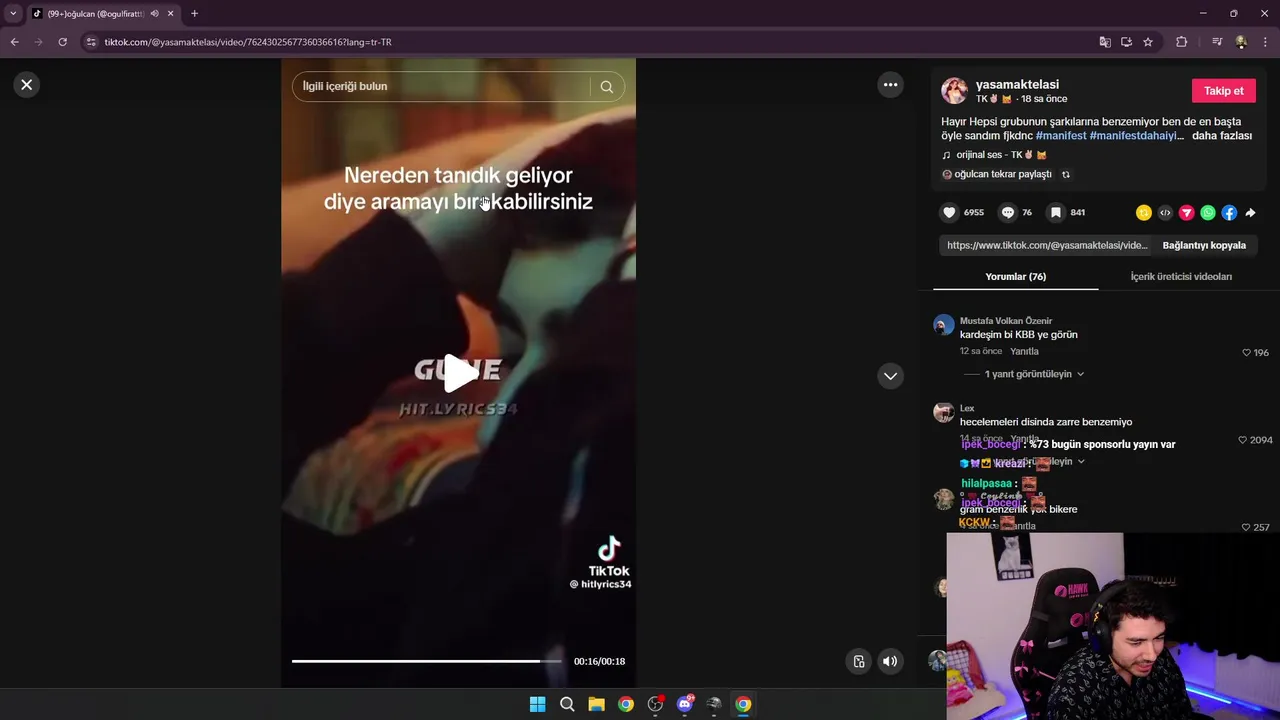Image resolution: width=1280 pixels, height=720 pixels.
Task: Click the browser address bar URL
Action: point(248,42)
